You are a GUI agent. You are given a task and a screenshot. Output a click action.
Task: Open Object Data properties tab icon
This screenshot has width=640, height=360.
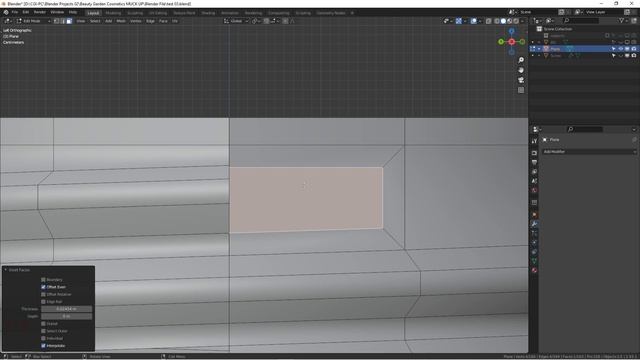[534, 261]
